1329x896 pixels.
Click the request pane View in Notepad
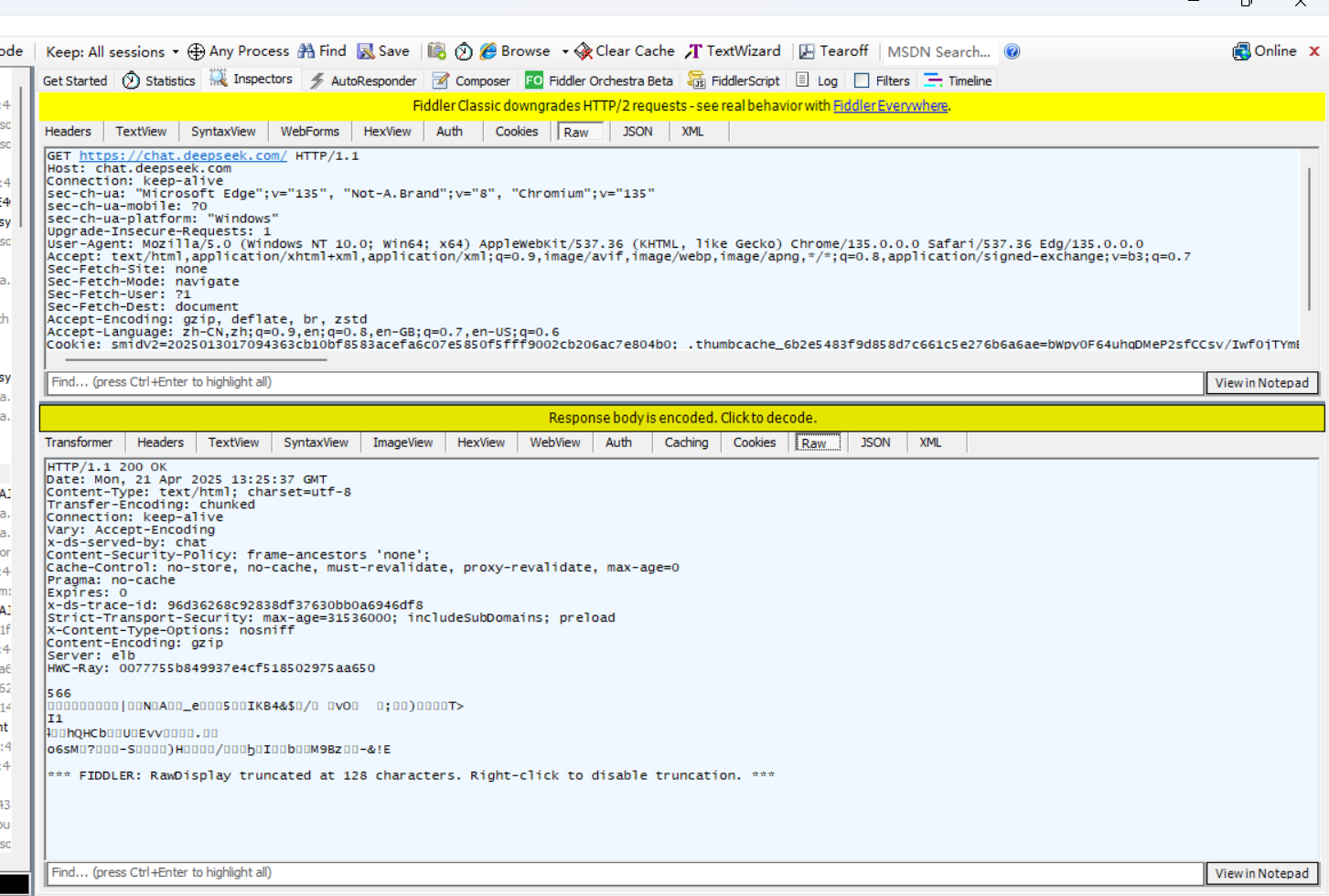point(1261,383)
